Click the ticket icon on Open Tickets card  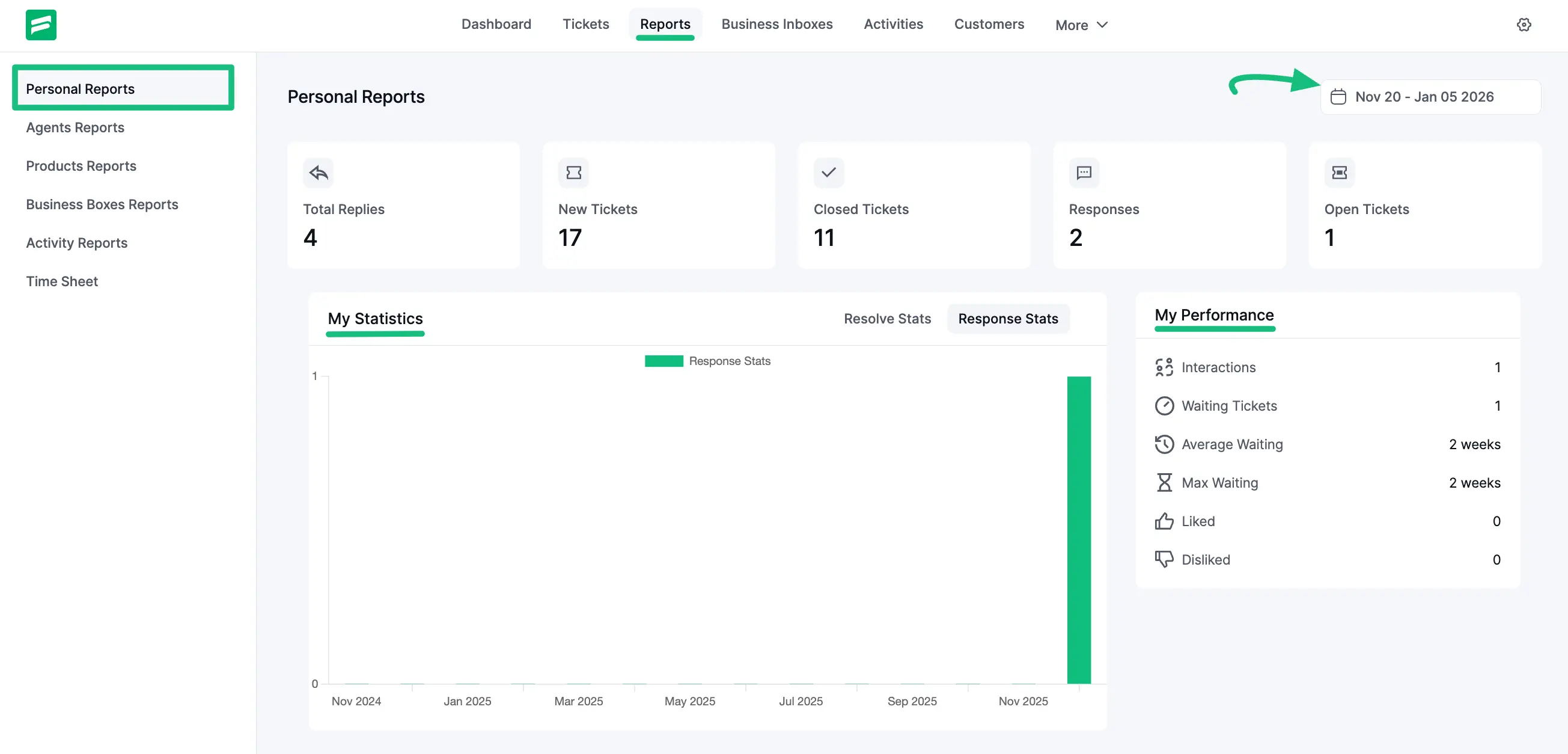click(1339, 173)
